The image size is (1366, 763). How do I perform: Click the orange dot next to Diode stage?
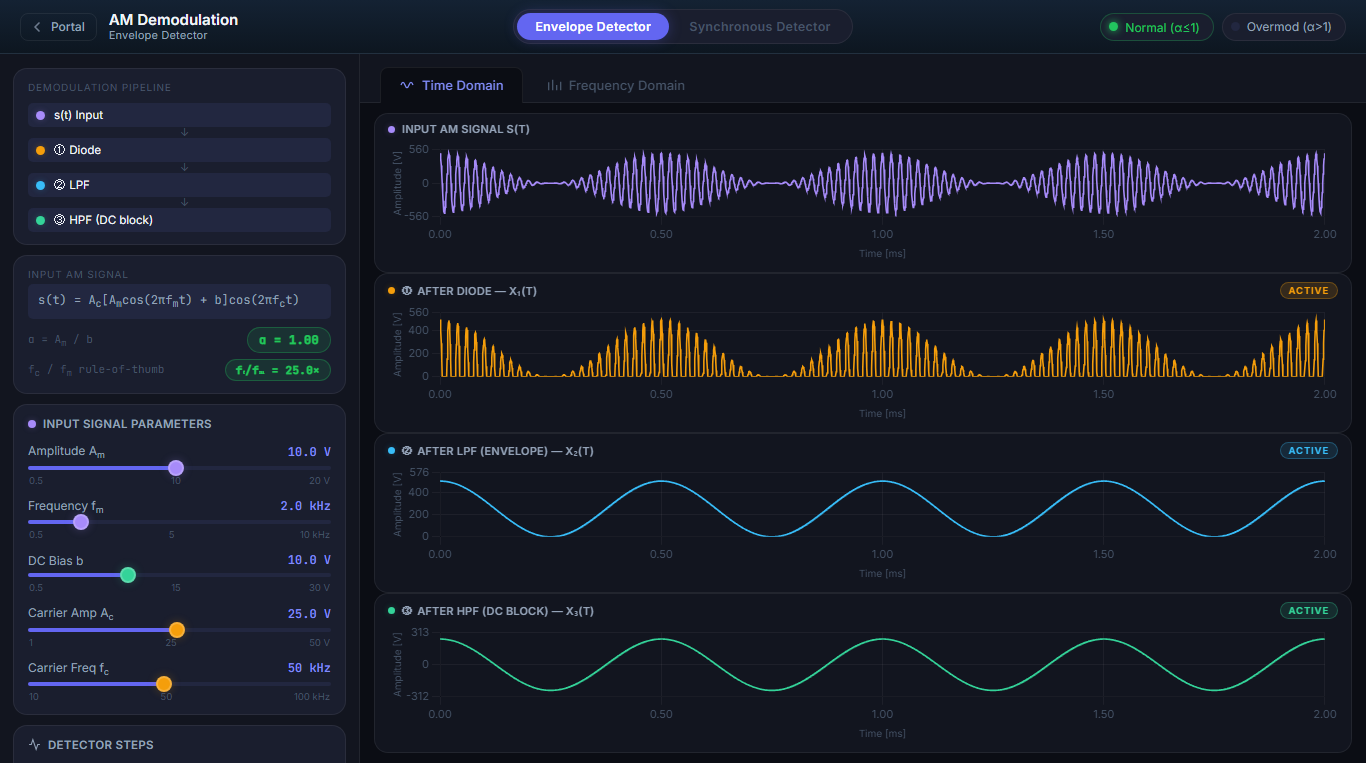tap(40, 150)
